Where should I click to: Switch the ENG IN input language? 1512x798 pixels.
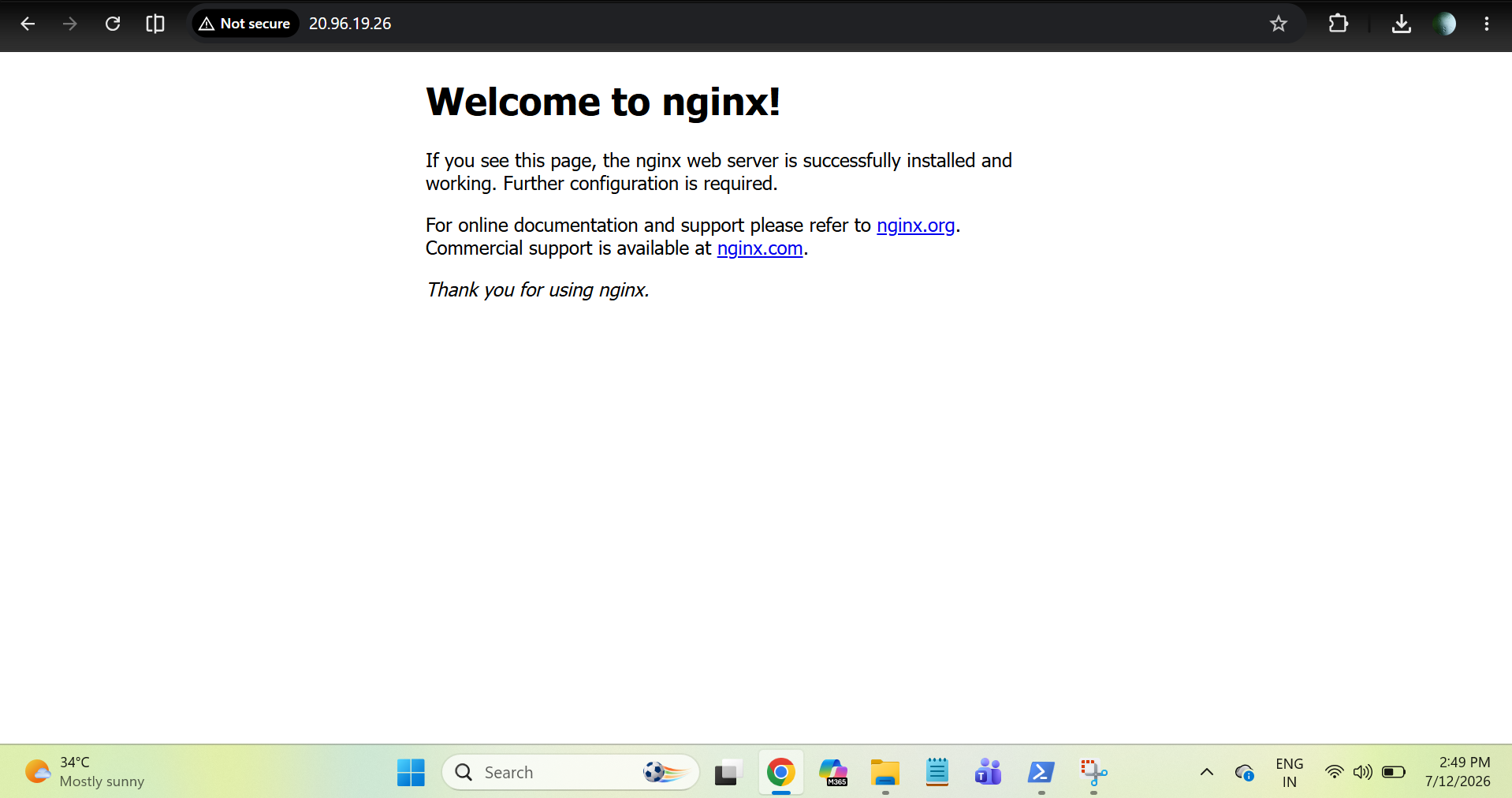pos(1289,773)
